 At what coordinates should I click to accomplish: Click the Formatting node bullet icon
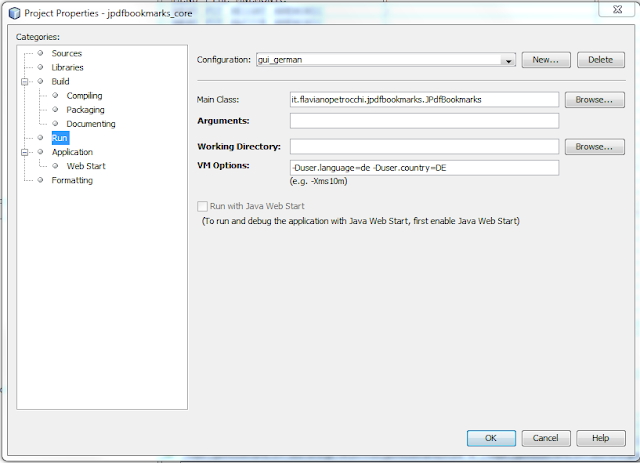(x=40, y=180)
